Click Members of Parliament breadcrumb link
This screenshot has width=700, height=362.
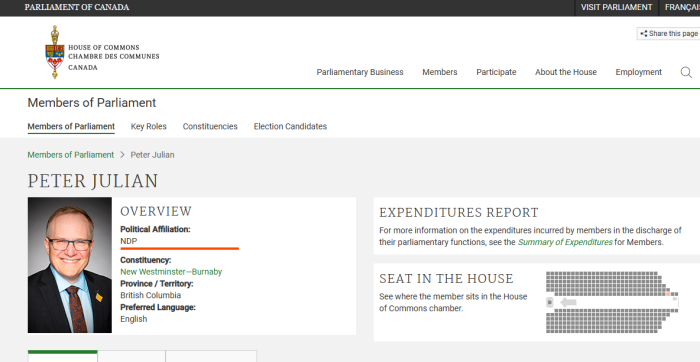[71, 155]
